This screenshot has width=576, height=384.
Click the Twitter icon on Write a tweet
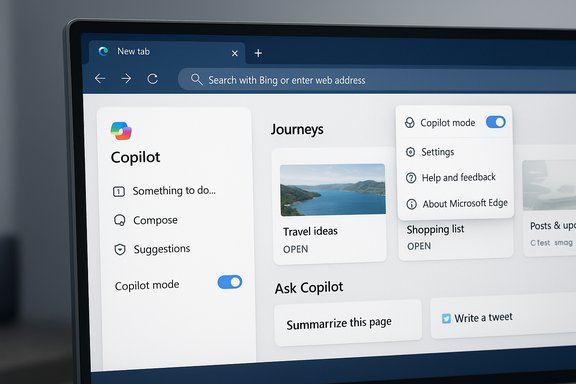point(446,318)
